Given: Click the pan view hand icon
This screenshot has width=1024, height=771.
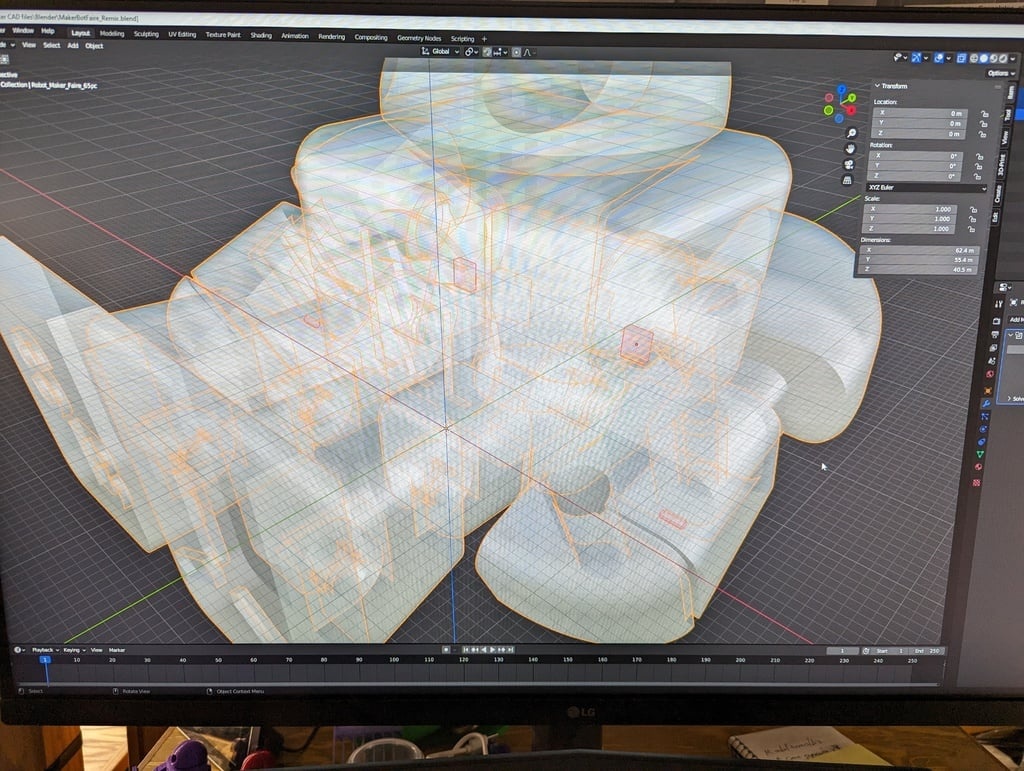Looking at the screenshot, I should coord(850,149).
